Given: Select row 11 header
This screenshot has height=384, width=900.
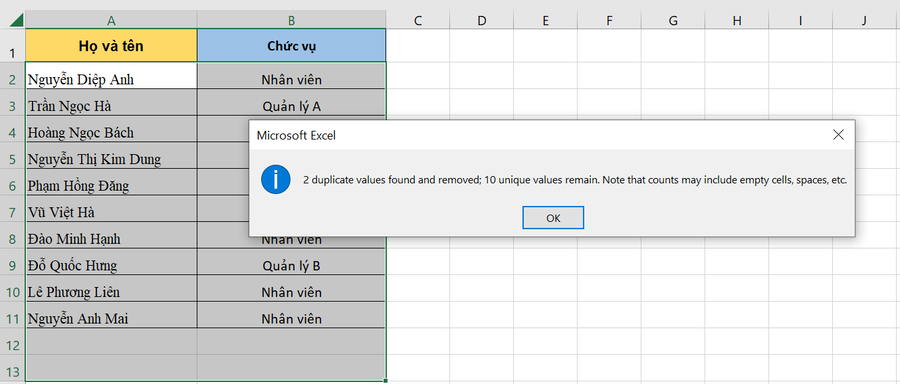Looking at the screenshot, I should point(13,315).
